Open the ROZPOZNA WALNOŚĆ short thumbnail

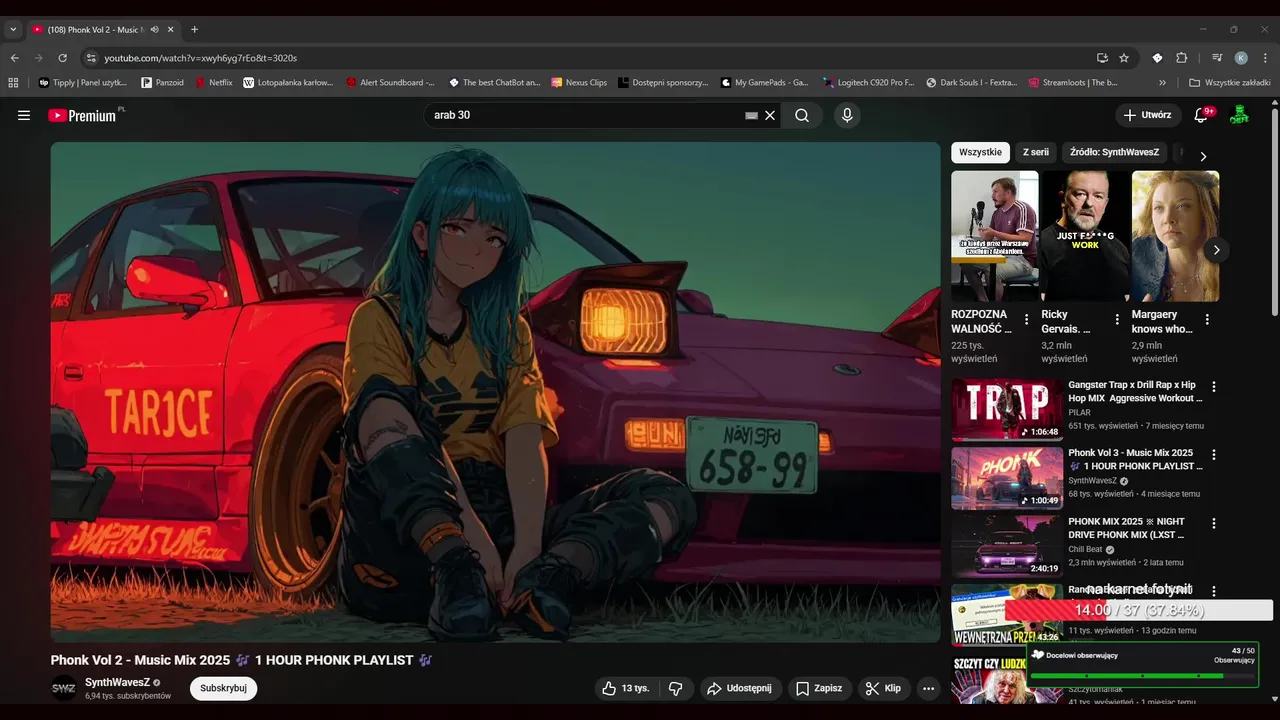pyautogui.click(x=994, y=236)
